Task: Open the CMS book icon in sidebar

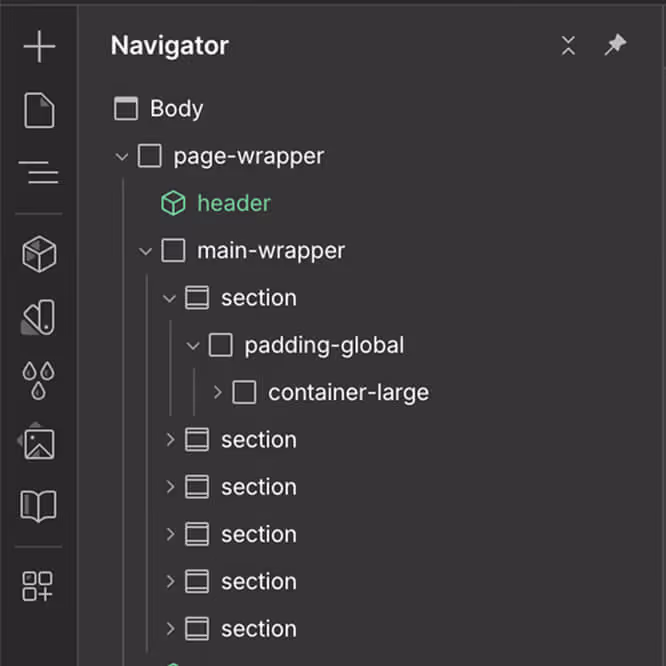Action: point(38,505)
